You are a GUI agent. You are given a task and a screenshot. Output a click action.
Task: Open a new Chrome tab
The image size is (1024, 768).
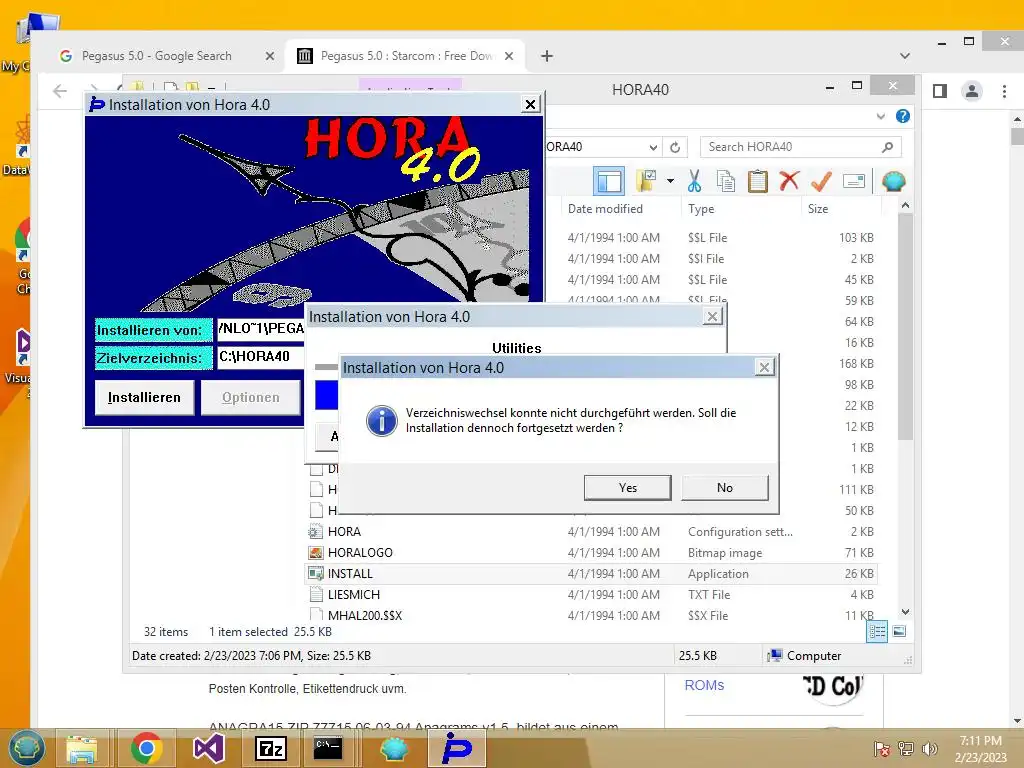coord(547,56)
